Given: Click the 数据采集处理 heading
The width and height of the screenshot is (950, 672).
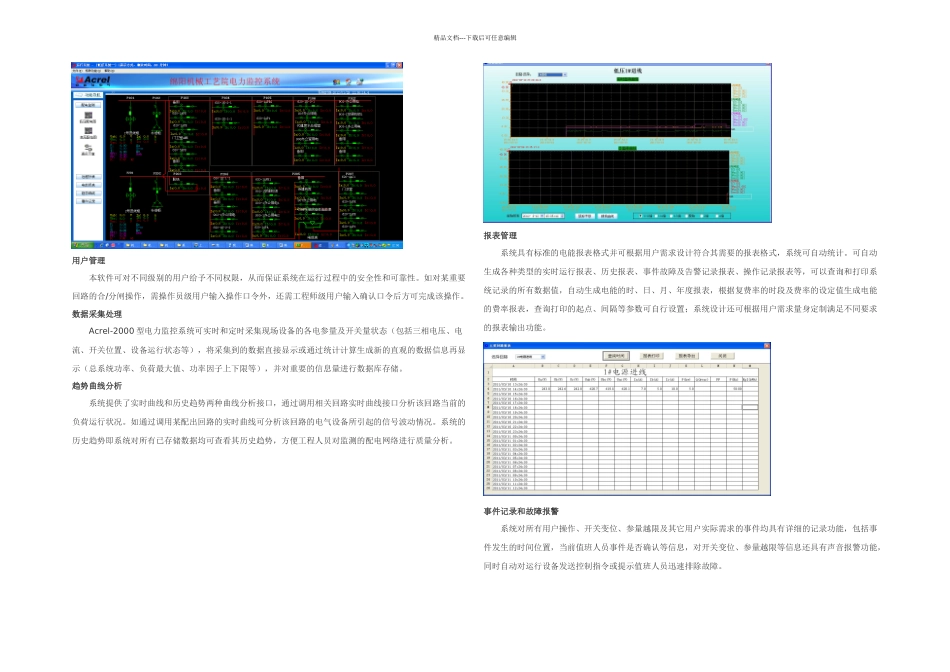Looking at the screenshot, I should pyautogui.click(x=97, y=314).
